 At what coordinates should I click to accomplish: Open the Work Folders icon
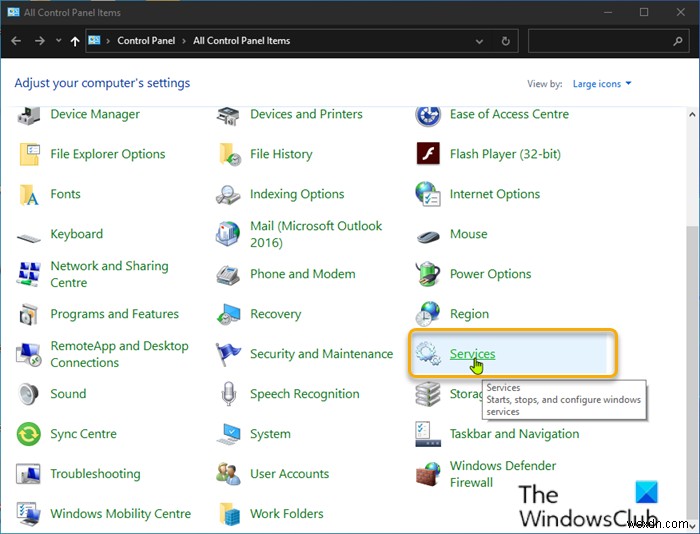(229, 514)
